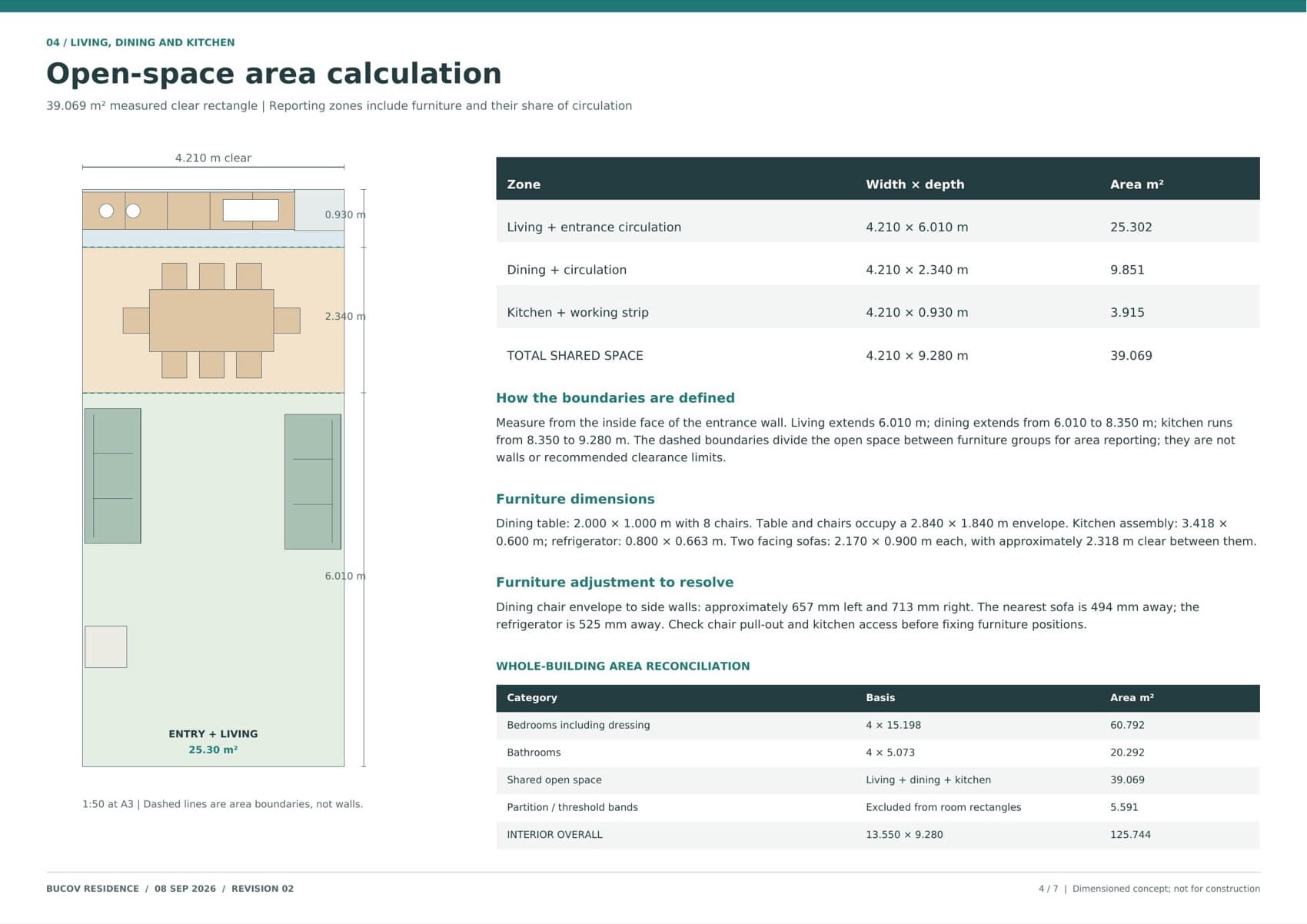This screenshot has width=1307, height=924.
Task: Click the '9.851' area value
Action: click(x=1127, y=270)
